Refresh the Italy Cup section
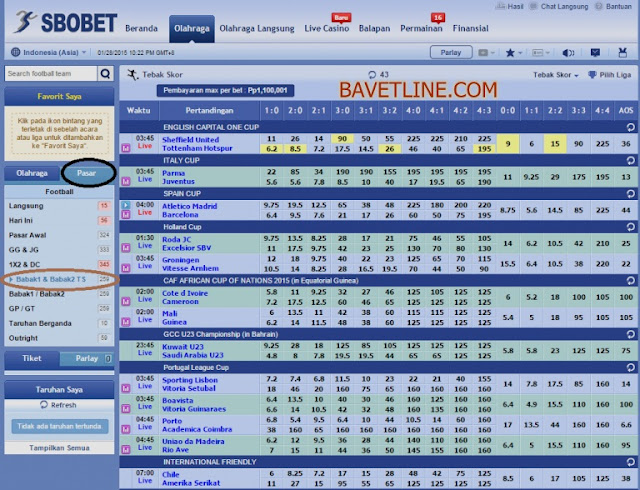This screenshot has width=640, height=490. tap(630, 160)
